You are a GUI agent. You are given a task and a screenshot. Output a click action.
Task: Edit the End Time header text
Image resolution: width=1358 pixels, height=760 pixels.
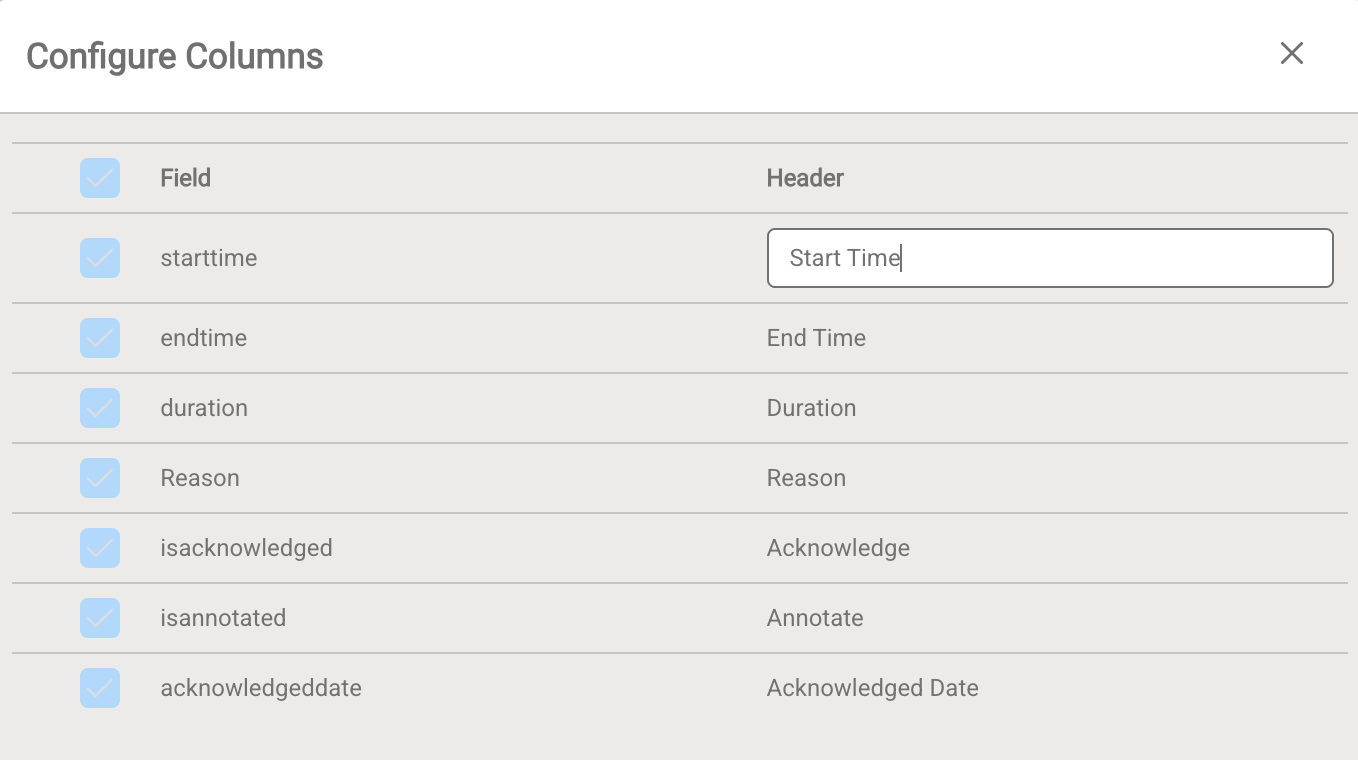point(816,337)
